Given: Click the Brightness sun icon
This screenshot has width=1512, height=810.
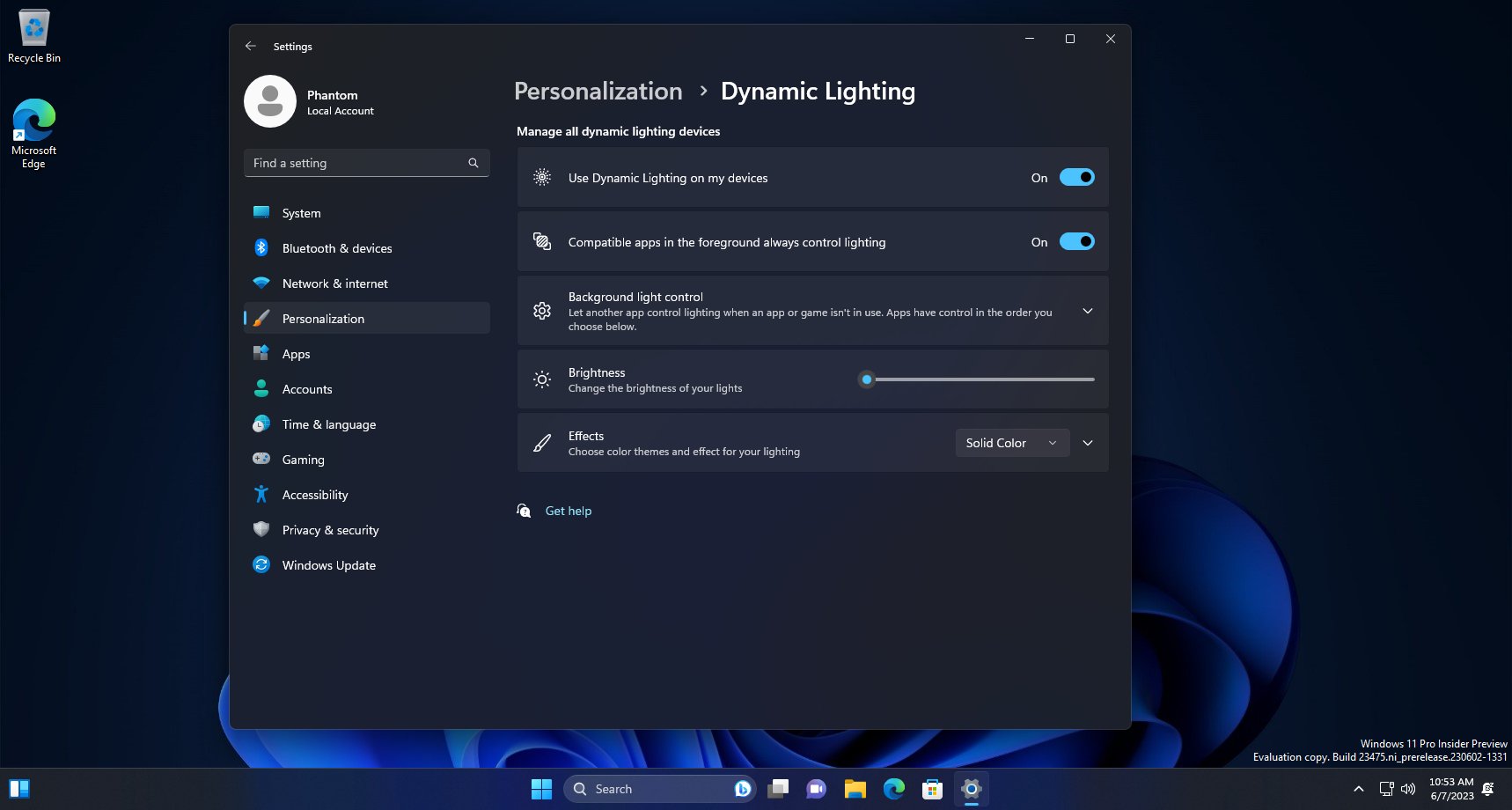Looking at the screenshot, I should coord(542,379).
